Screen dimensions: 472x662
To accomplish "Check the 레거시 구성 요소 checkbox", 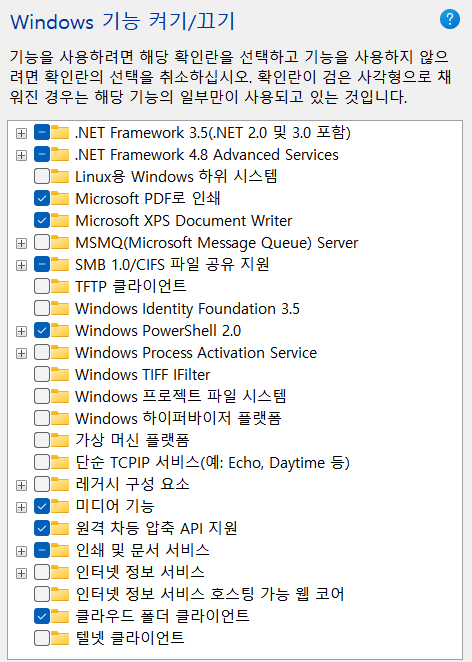I will pyautogui.click(x=42, y=484).
